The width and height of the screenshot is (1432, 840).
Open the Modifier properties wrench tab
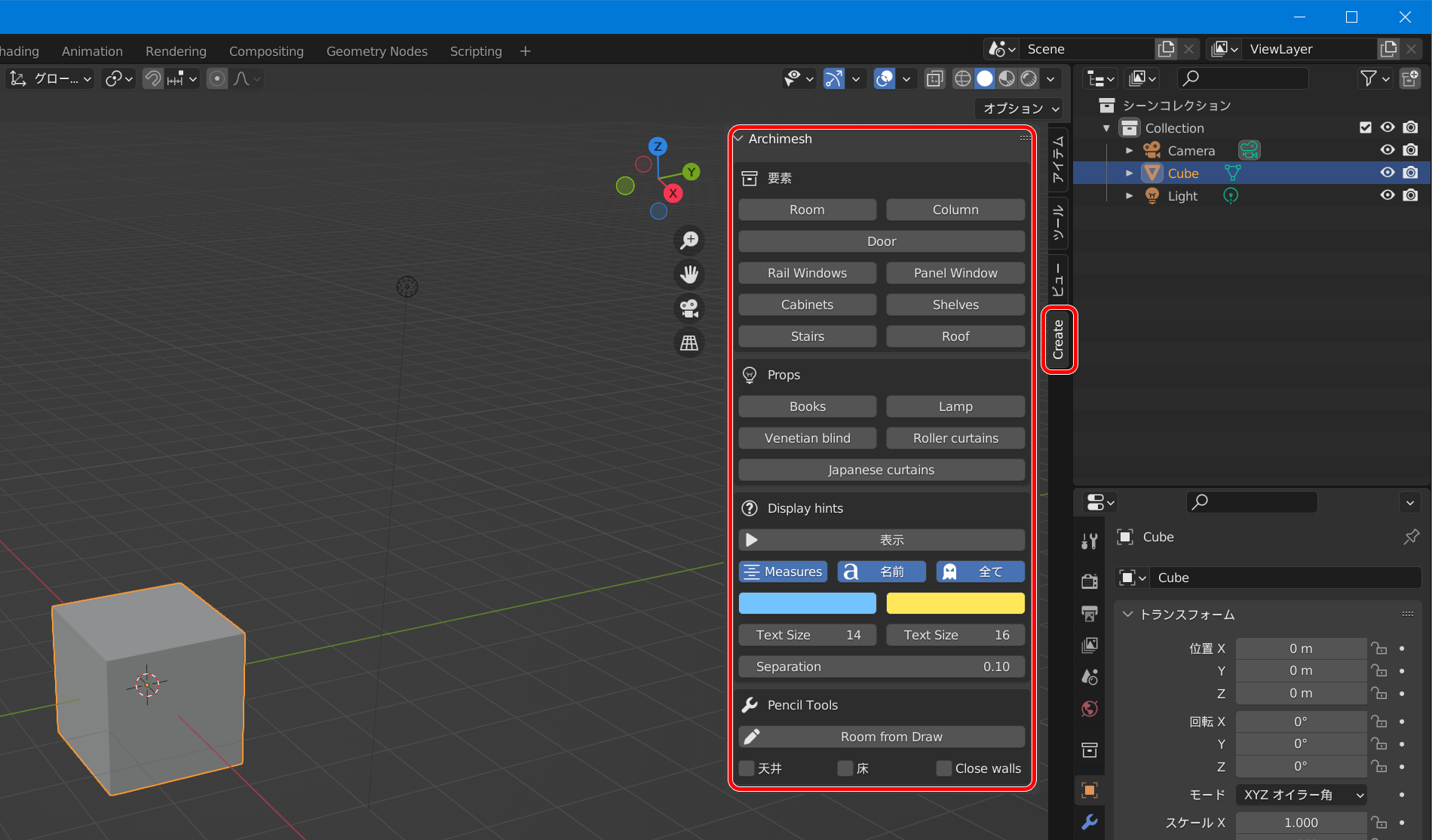(1090, 822)
